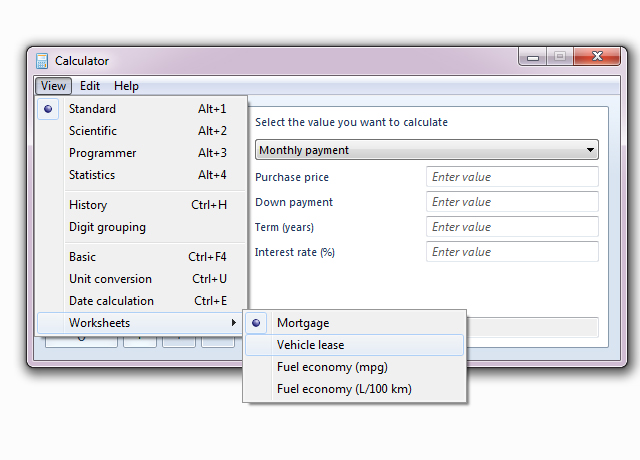The height and width of the screenshot is (460, 640).
Task: Click the Purchase price input field
Action: click(x=512, y=177)
